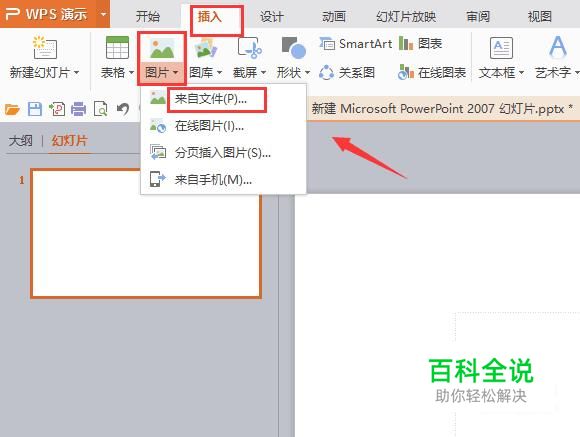Click the save floppy disk icon
The width and height of the screenshot is (580, 437).
tap(35, 109)
